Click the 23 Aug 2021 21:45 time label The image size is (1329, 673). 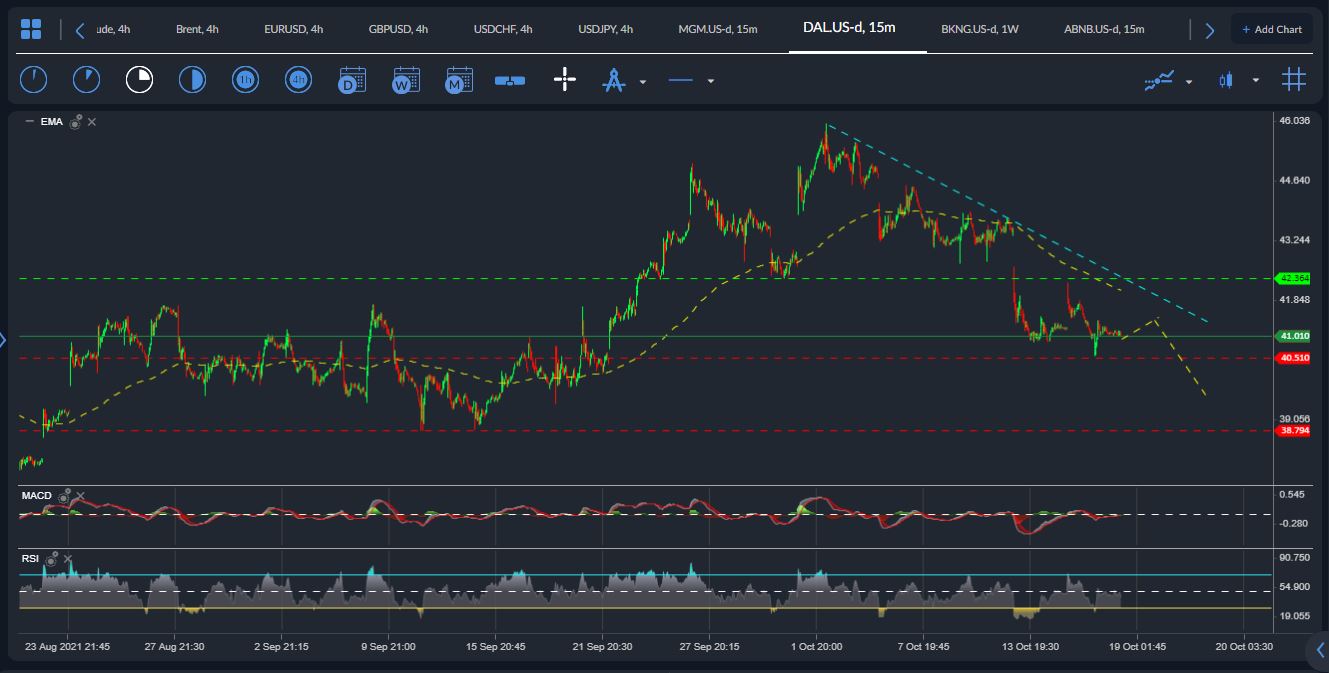pyautogui.click(x=67, y=647)
